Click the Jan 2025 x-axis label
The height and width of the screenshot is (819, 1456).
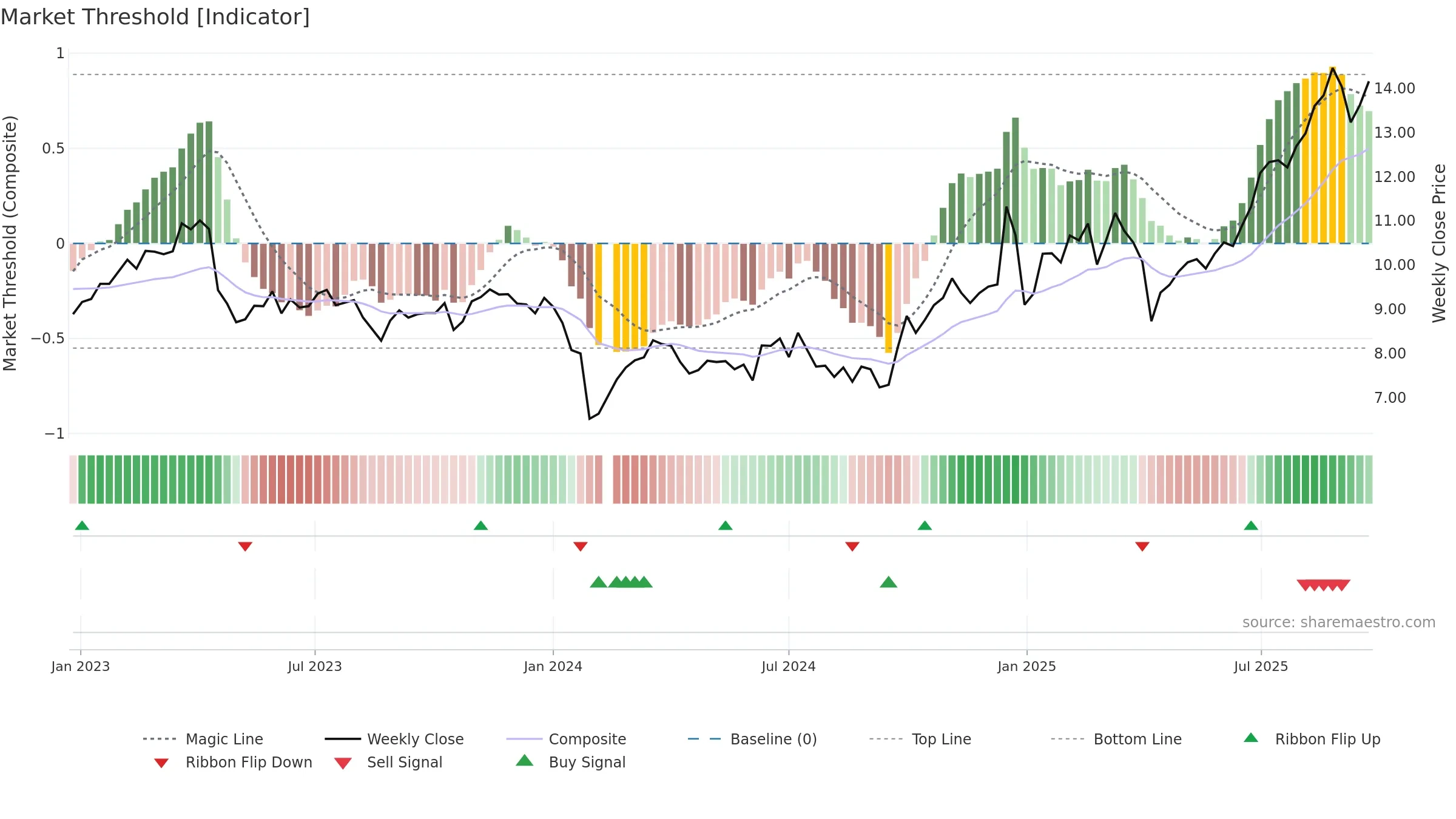click(1027, 666)
